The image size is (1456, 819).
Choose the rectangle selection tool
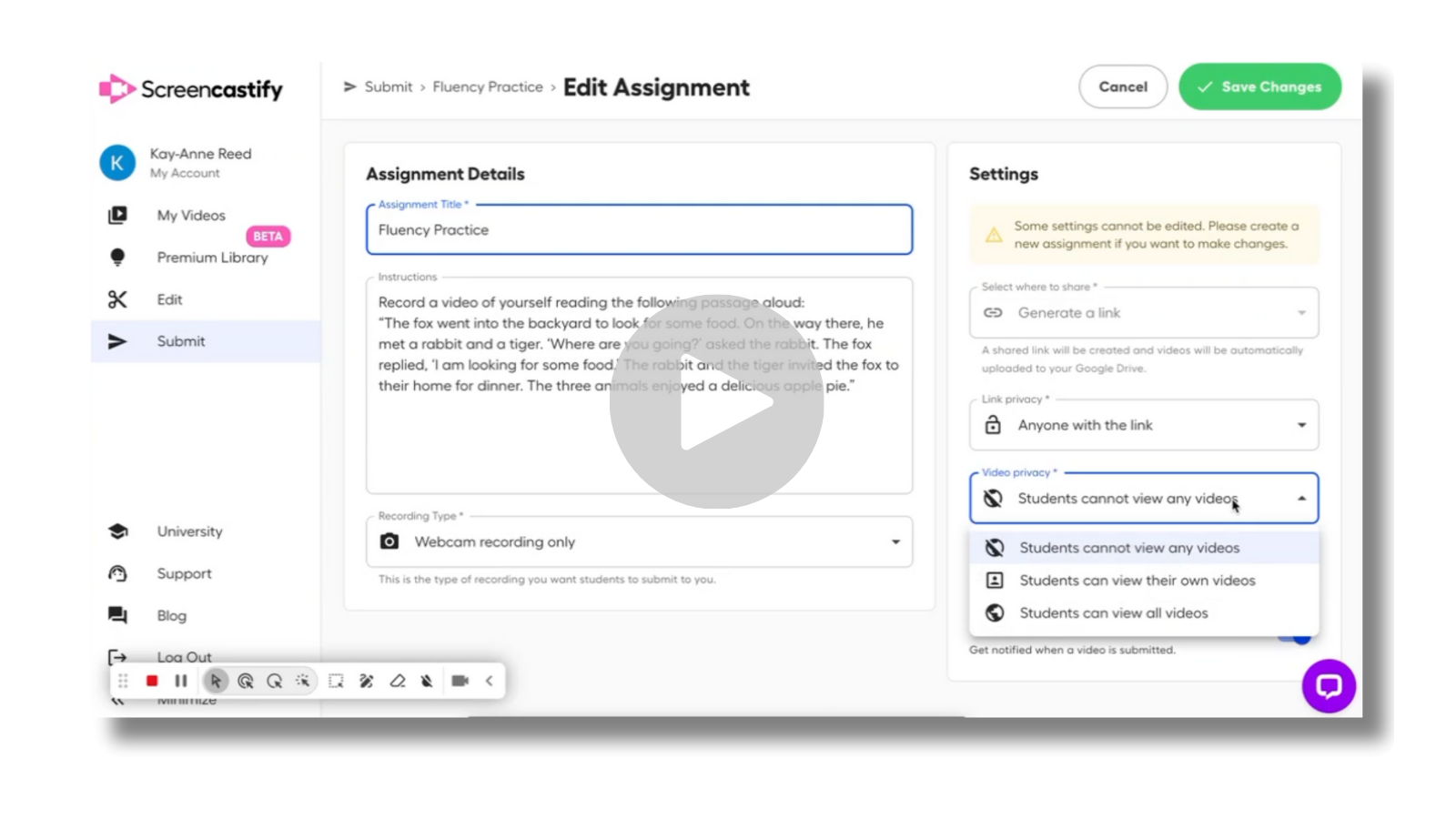[x=336, y=681]
